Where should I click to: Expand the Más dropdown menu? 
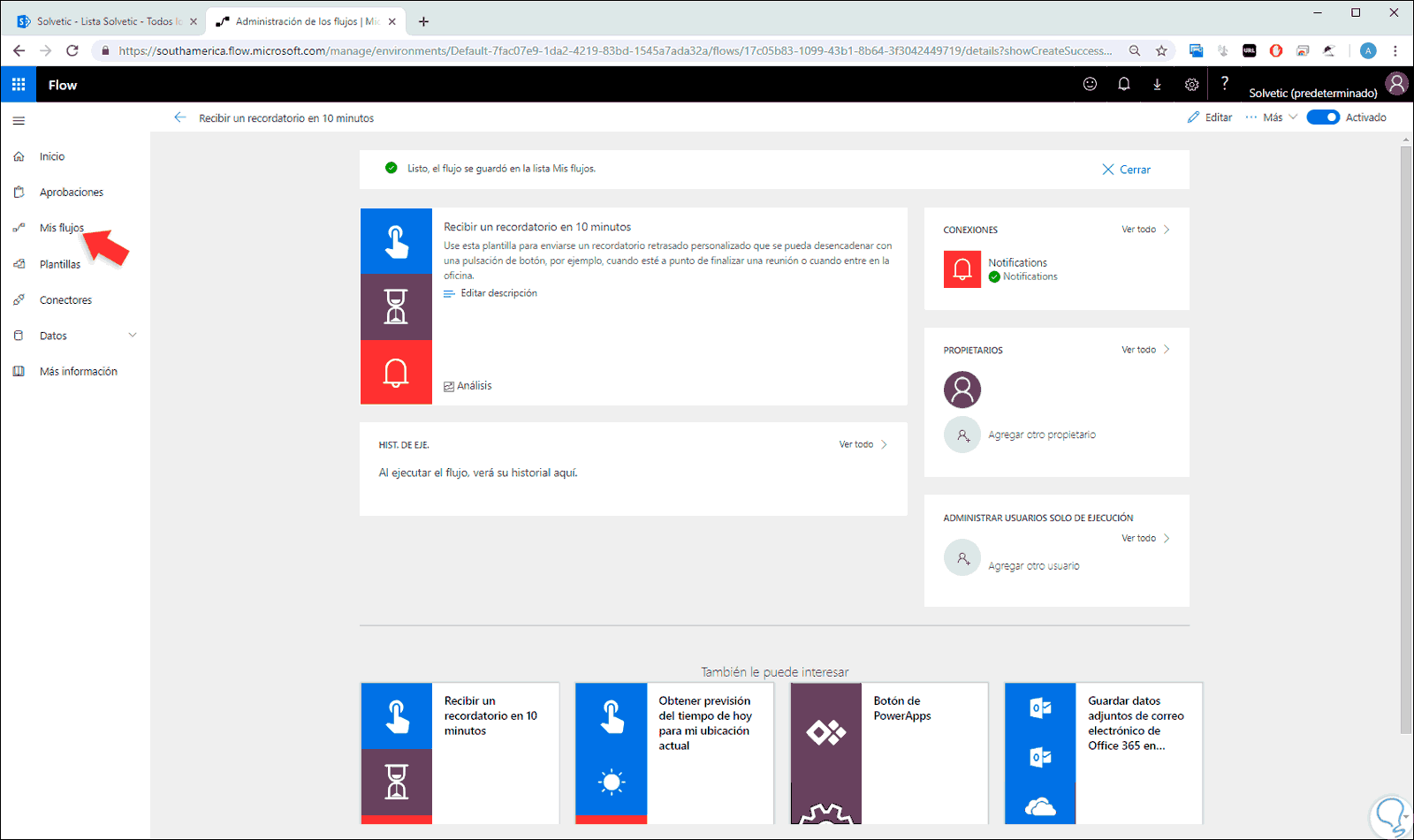pos(1272,117)
